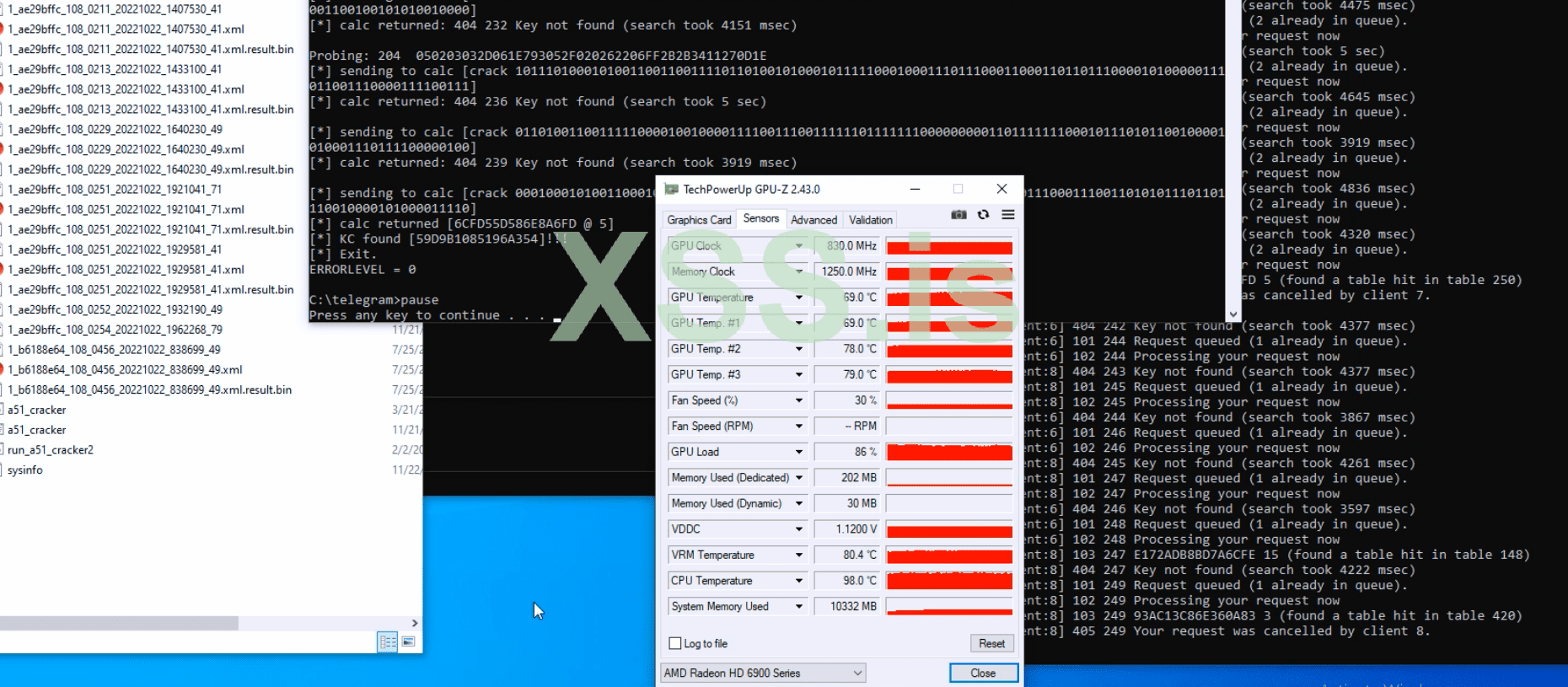Enable the Log to file checkbox

tap(674, 643)
